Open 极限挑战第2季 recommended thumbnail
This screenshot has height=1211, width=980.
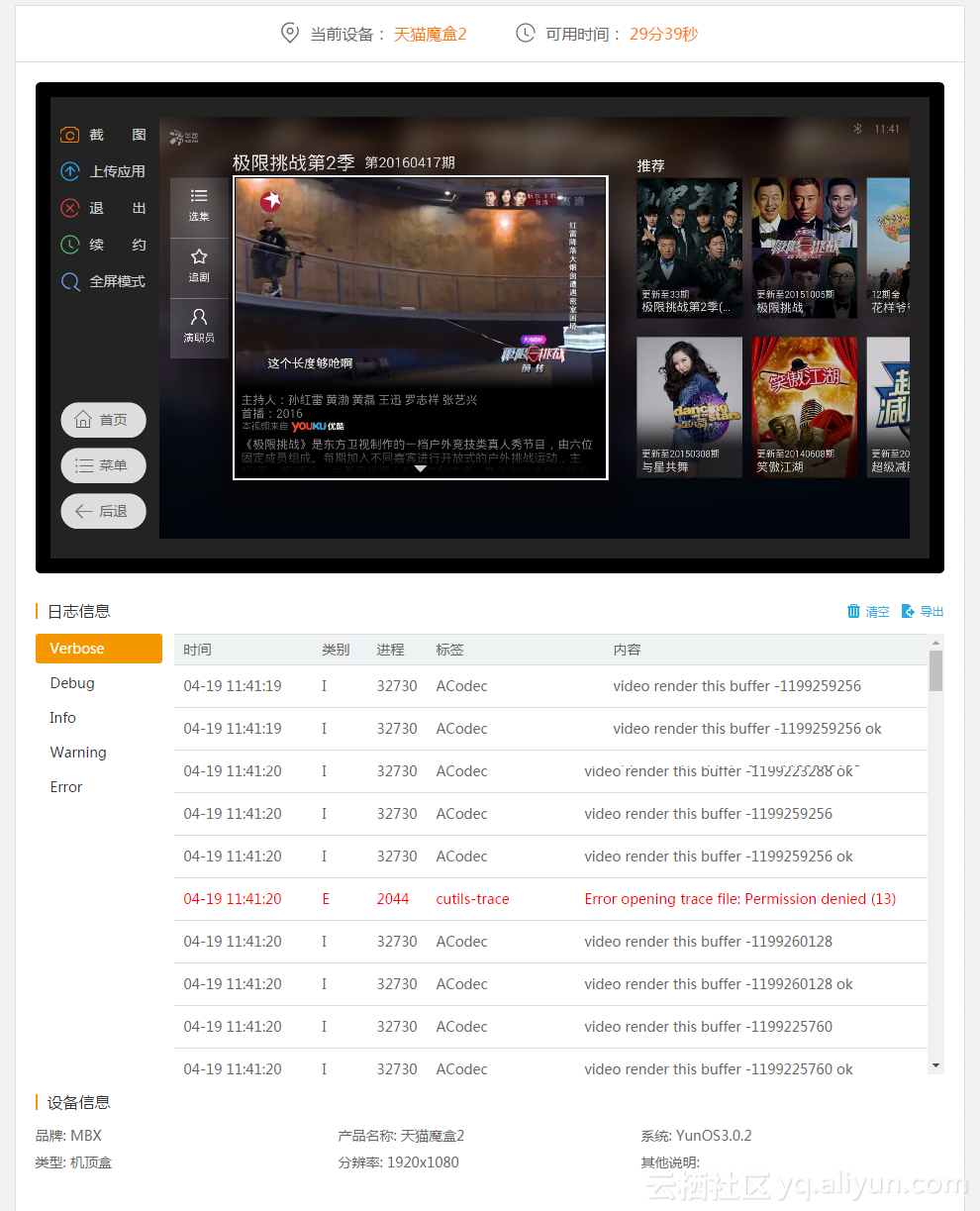689,249
